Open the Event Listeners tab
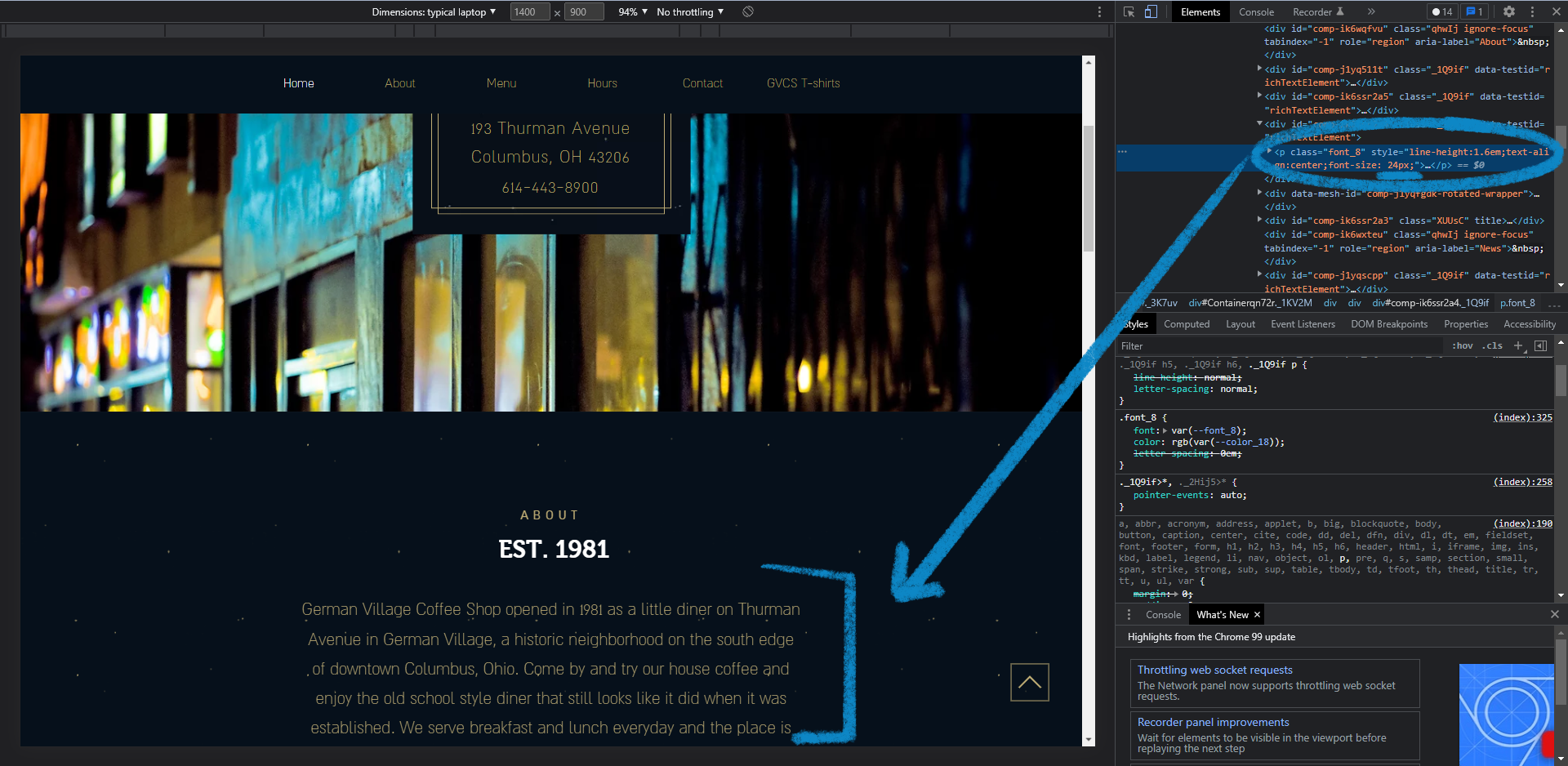The width and height of the screenshot is (1568, 766). click(1303, 324)
